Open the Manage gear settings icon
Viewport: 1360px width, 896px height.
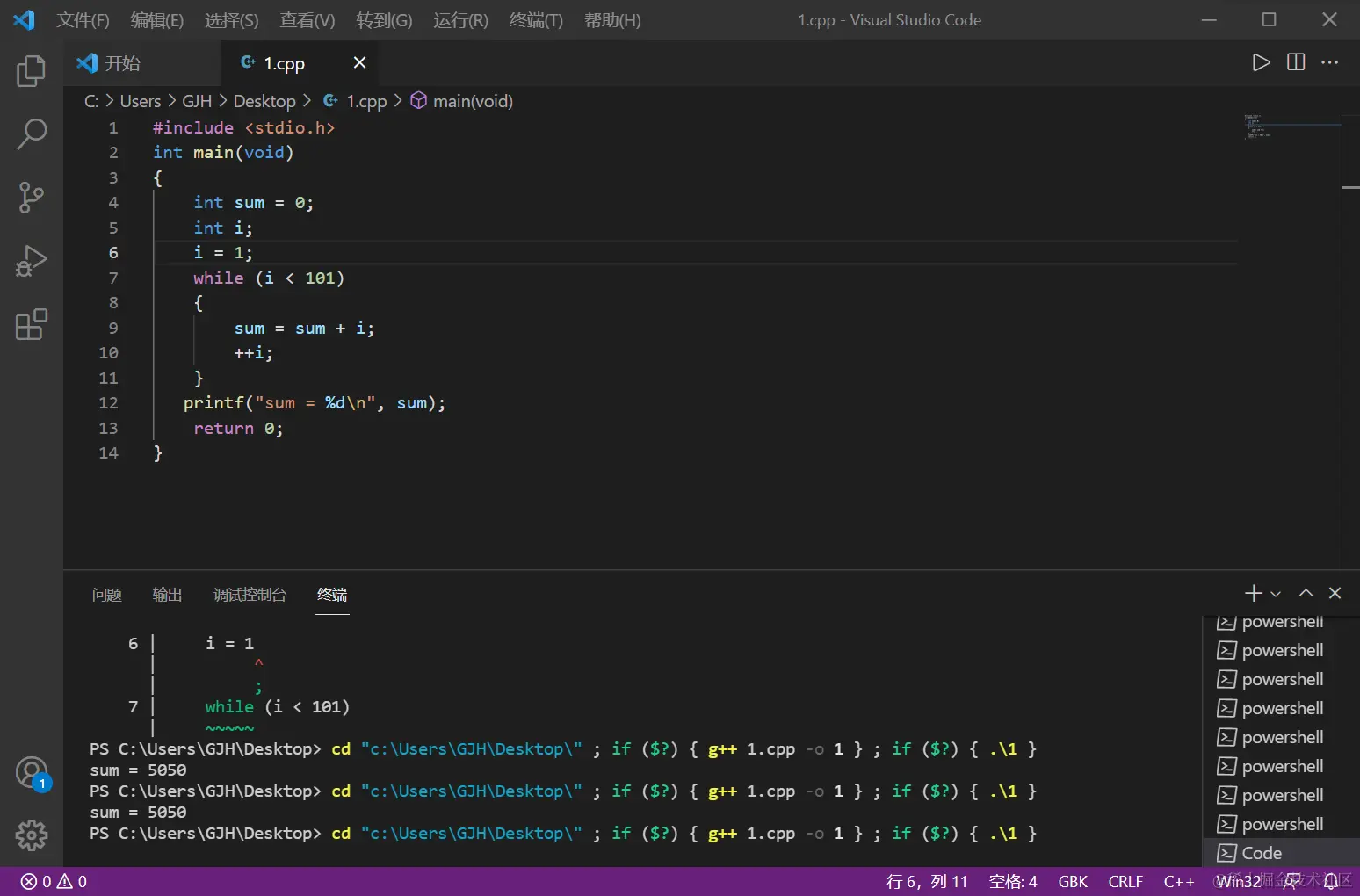[32, 835]
